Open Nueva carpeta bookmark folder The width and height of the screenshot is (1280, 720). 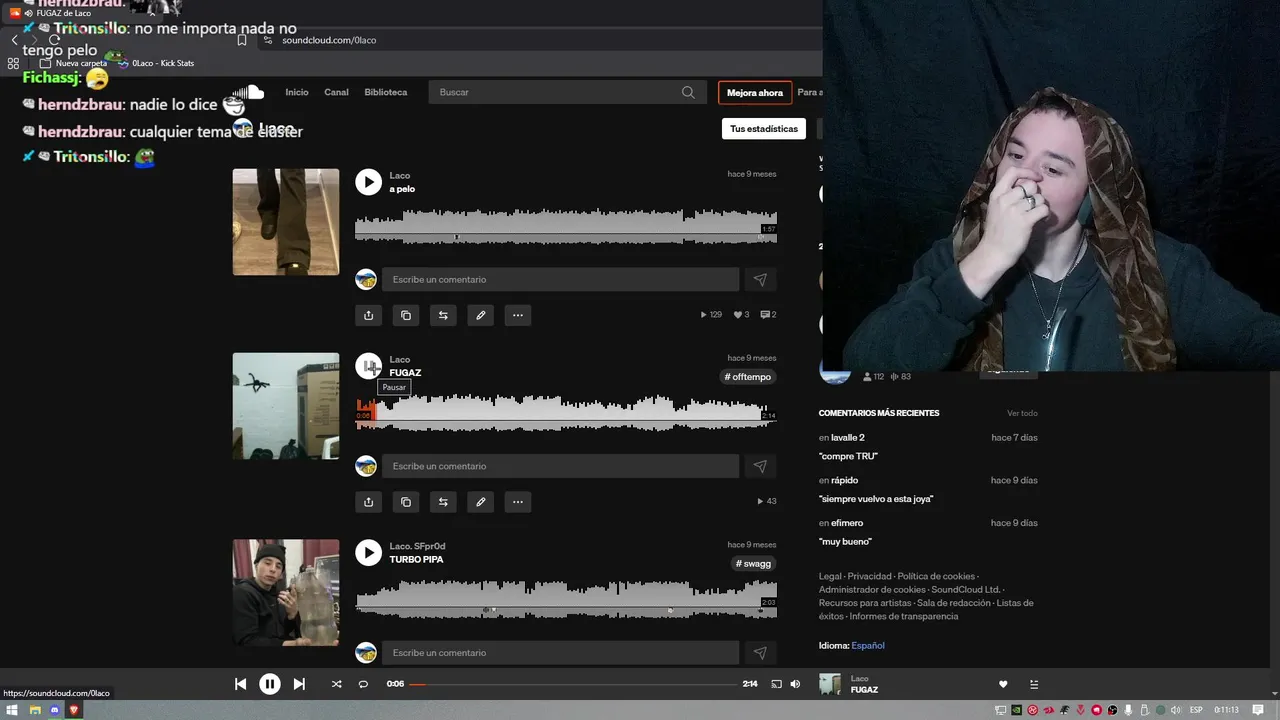pos(74,63)
